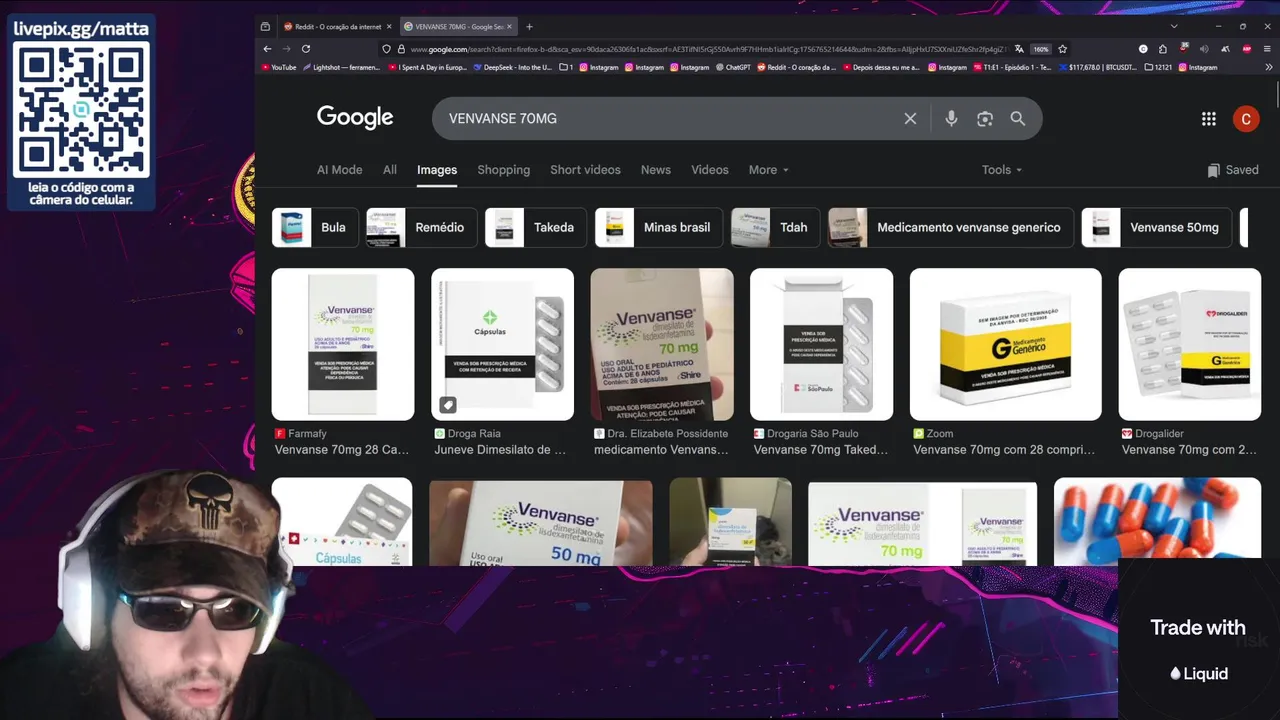Show more bookmarks via double-chevron

1270,67
